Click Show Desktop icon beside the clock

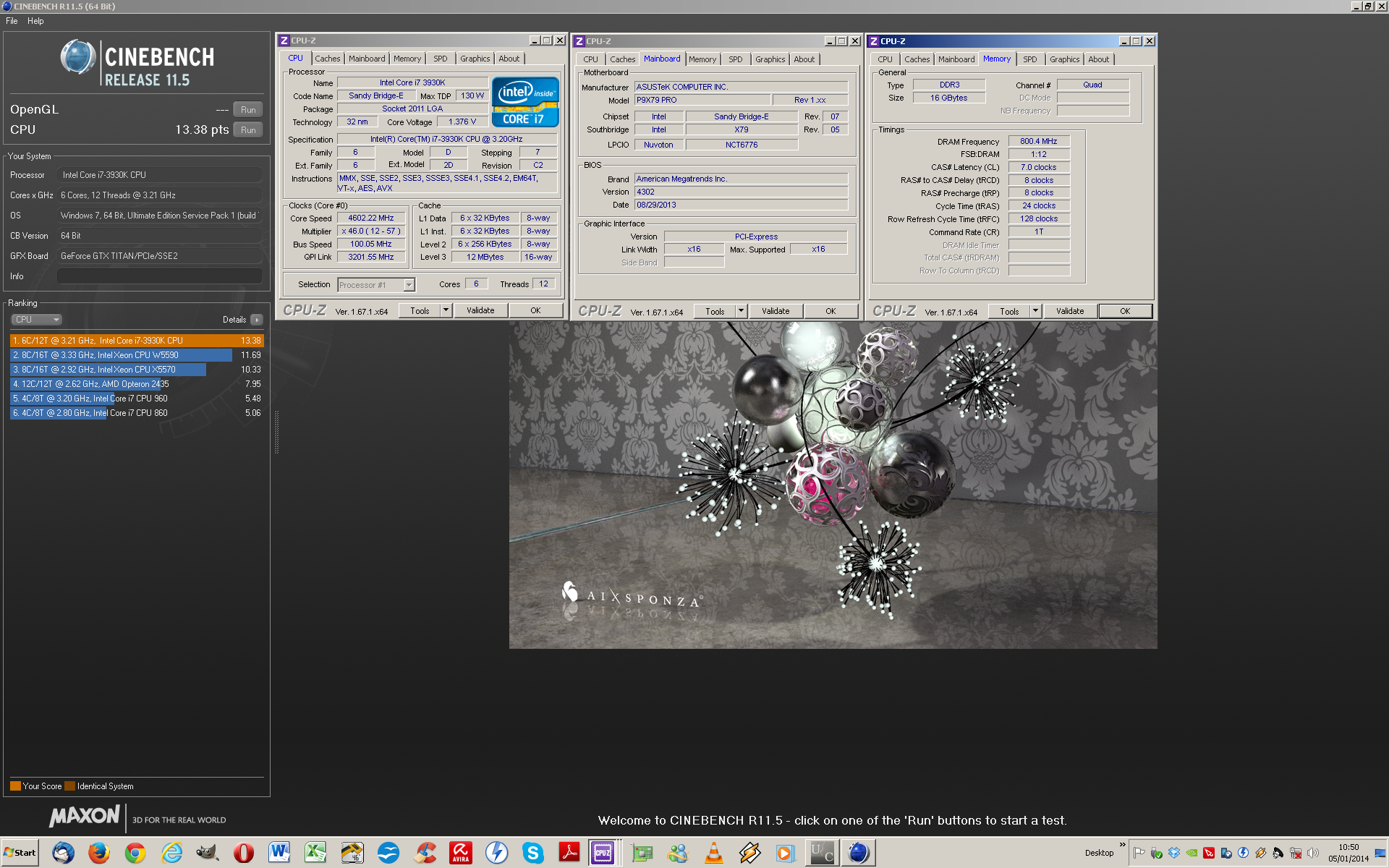tap(1380, 853)
